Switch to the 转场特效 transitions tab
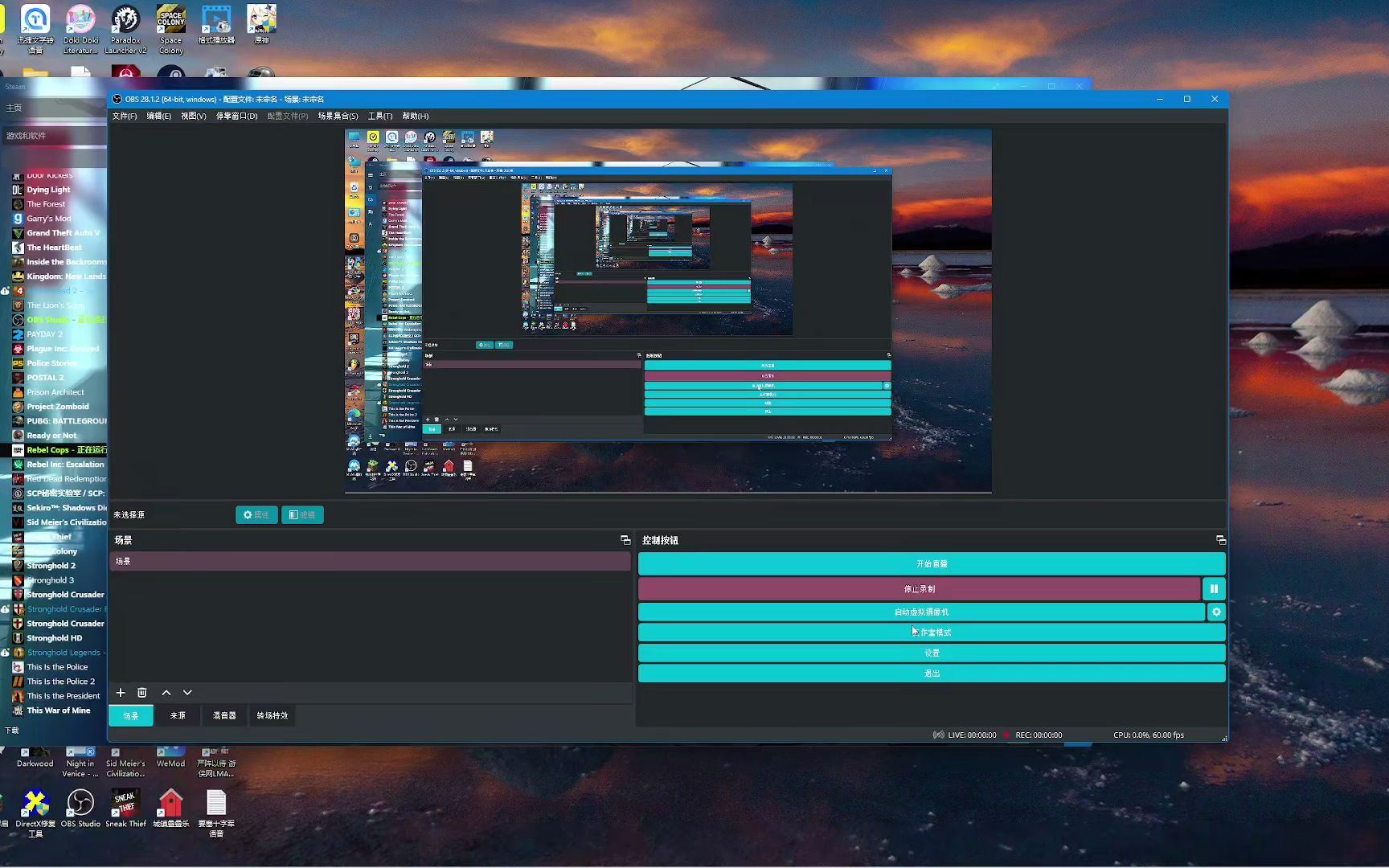1389x868 pixels. coord(272,715)
